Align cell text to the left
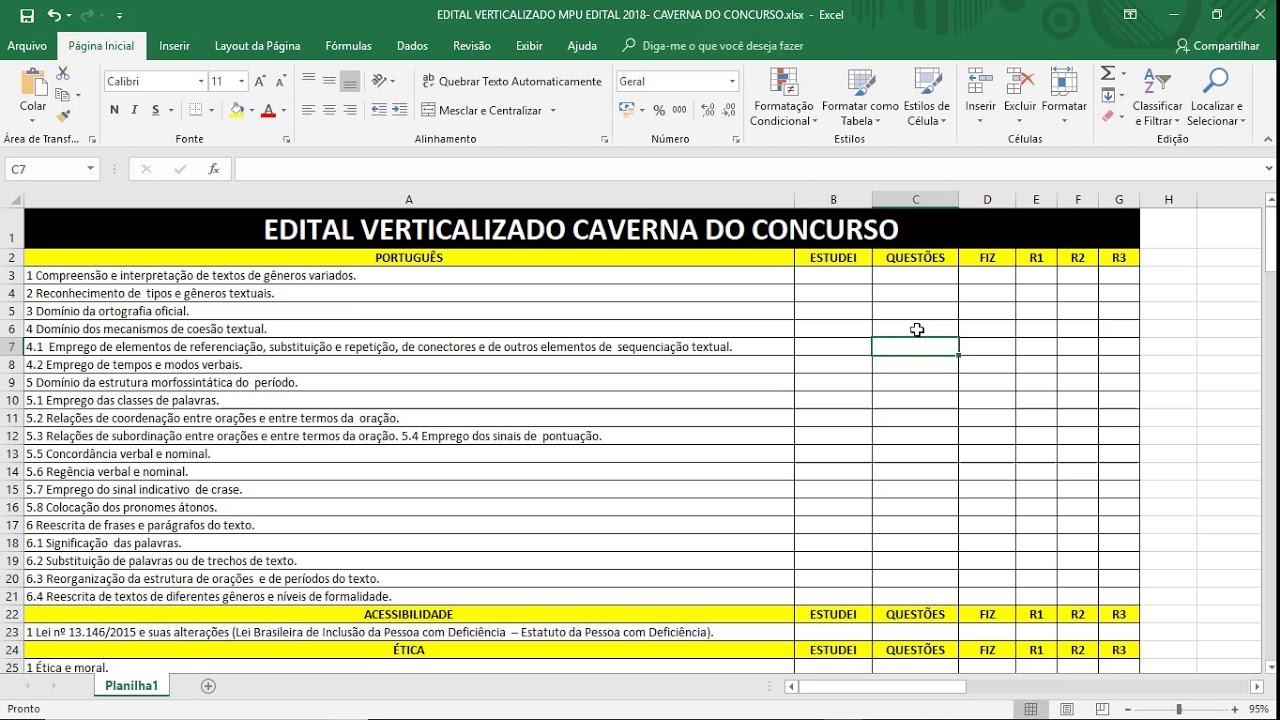The height and width of the screenshot is (720, 1280). (308, 110)
